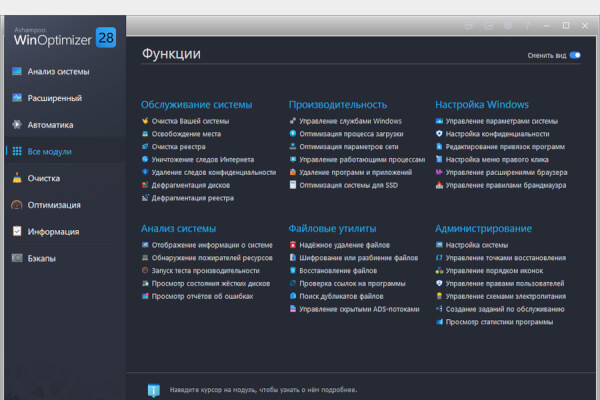Click the Управление службами Windows icon
The height and width of the screenshot is (400, 600).
(293, 121)
